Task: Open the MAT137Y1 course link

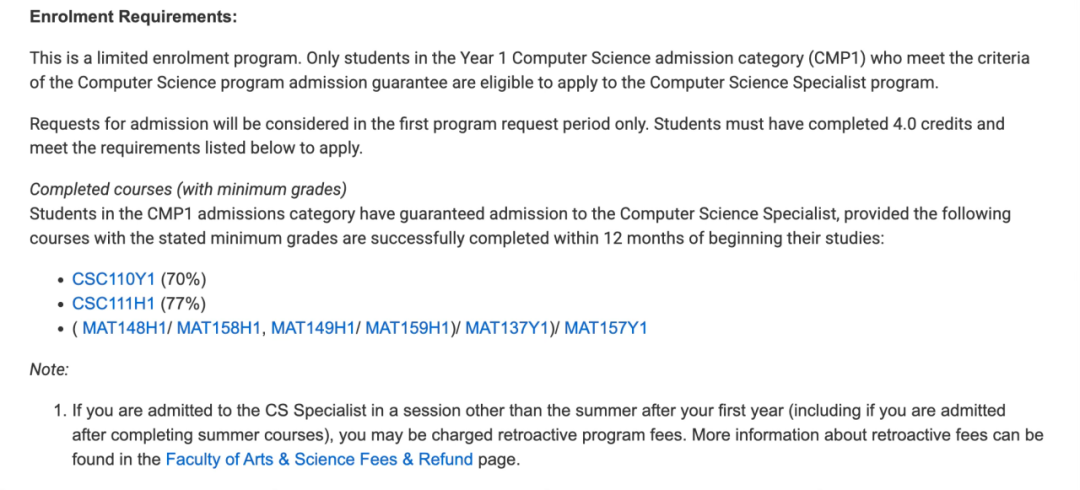Action: pyautogui.click(x=507, y=329)
